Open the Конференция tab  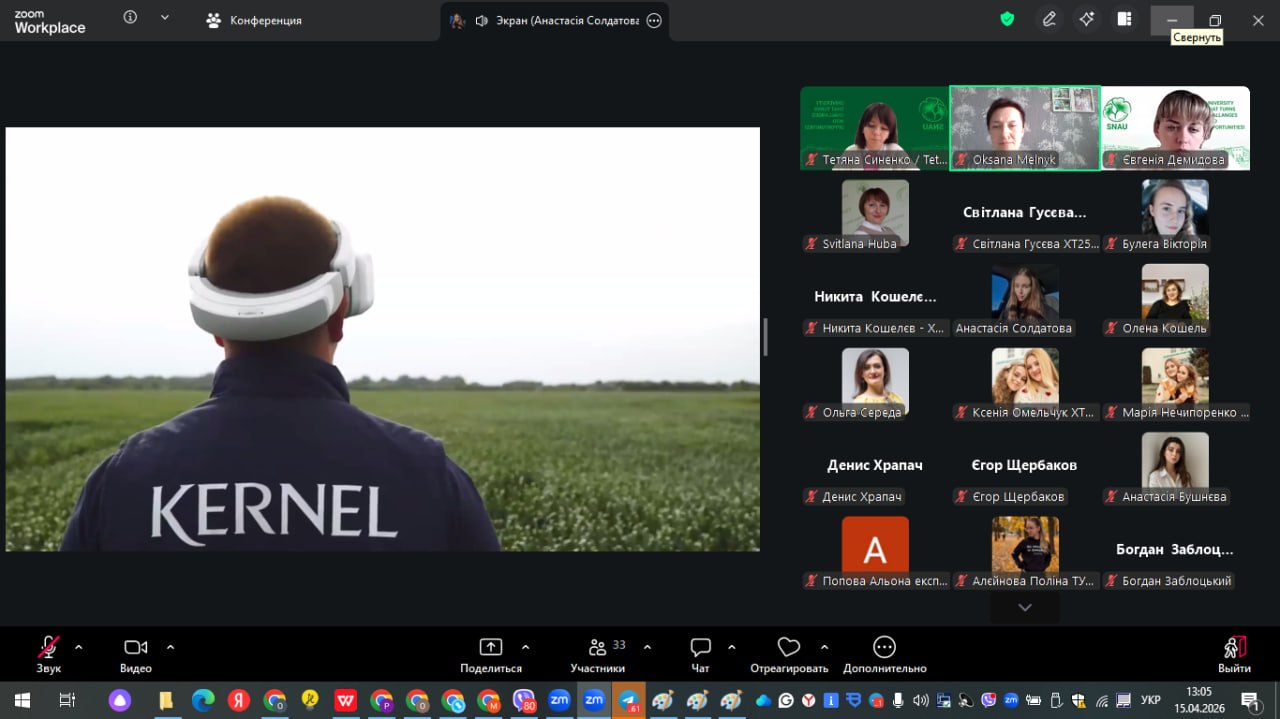[x=254, y=20]
